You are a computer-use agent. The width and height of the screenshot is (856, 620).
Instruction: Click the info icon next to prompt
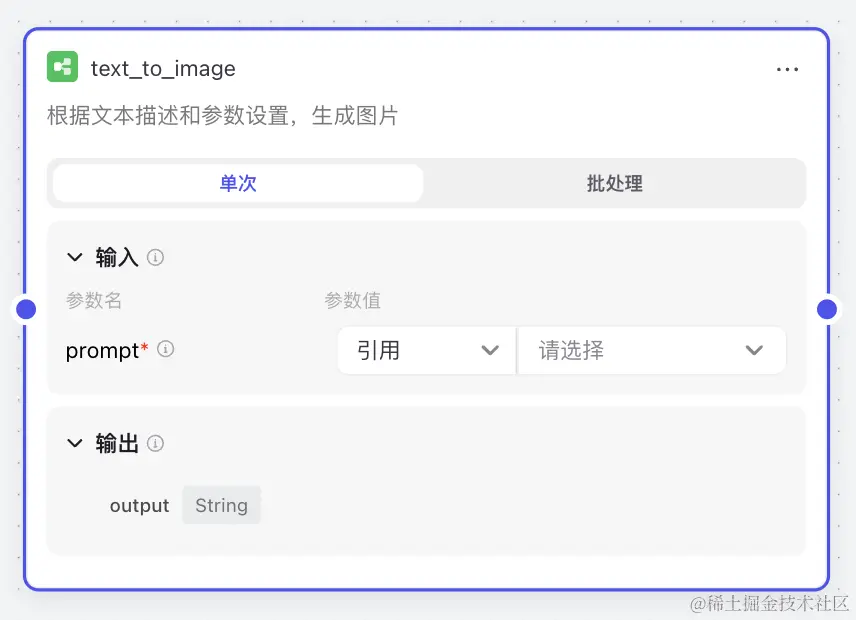(165, 349)
